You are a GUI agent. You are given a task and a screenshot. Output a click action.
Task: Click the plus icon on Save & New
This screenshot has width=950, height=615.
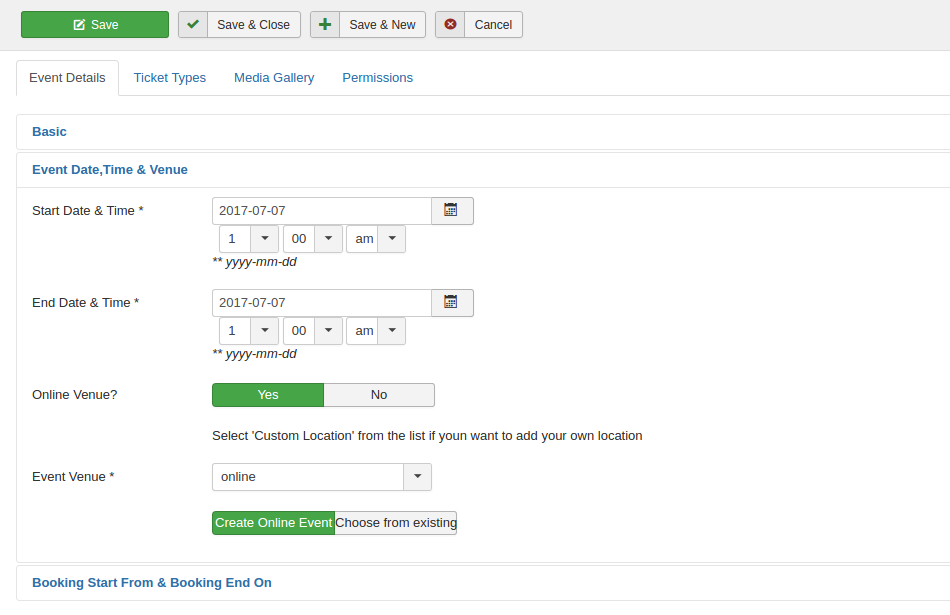325,25
